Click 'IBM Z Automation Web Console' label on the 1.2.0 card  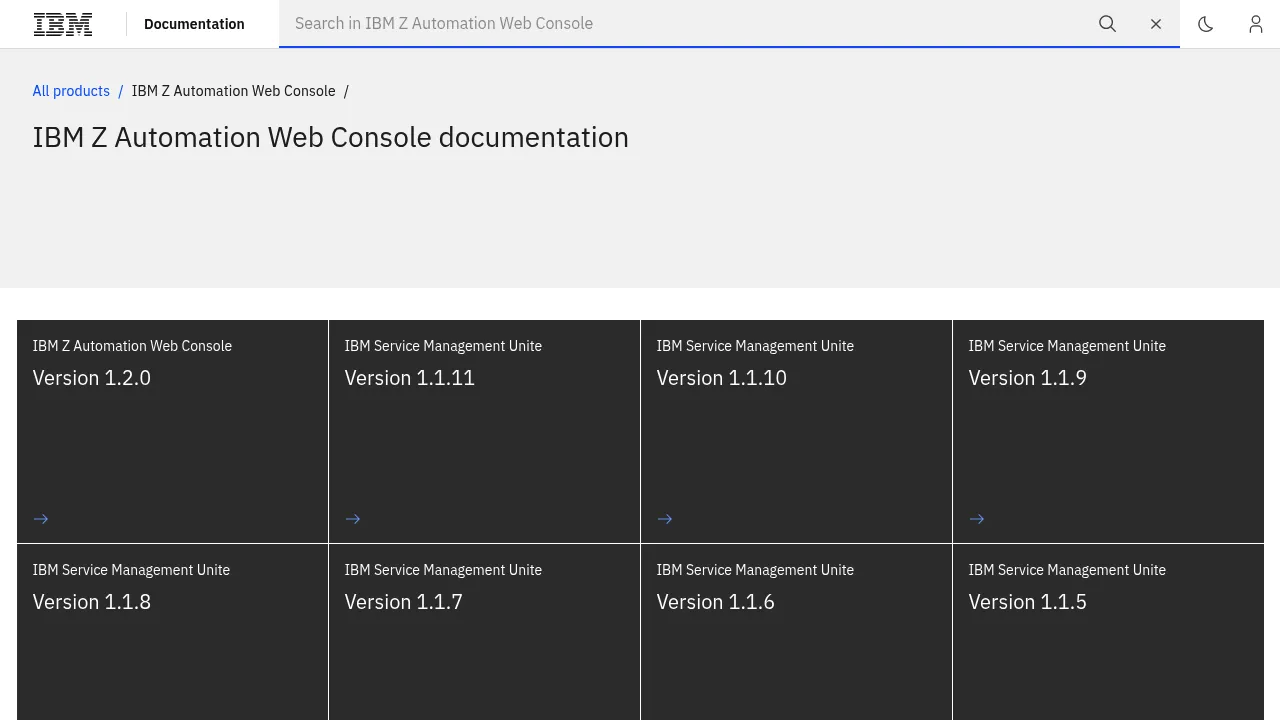pyautogui.click(x=132, y=346)
